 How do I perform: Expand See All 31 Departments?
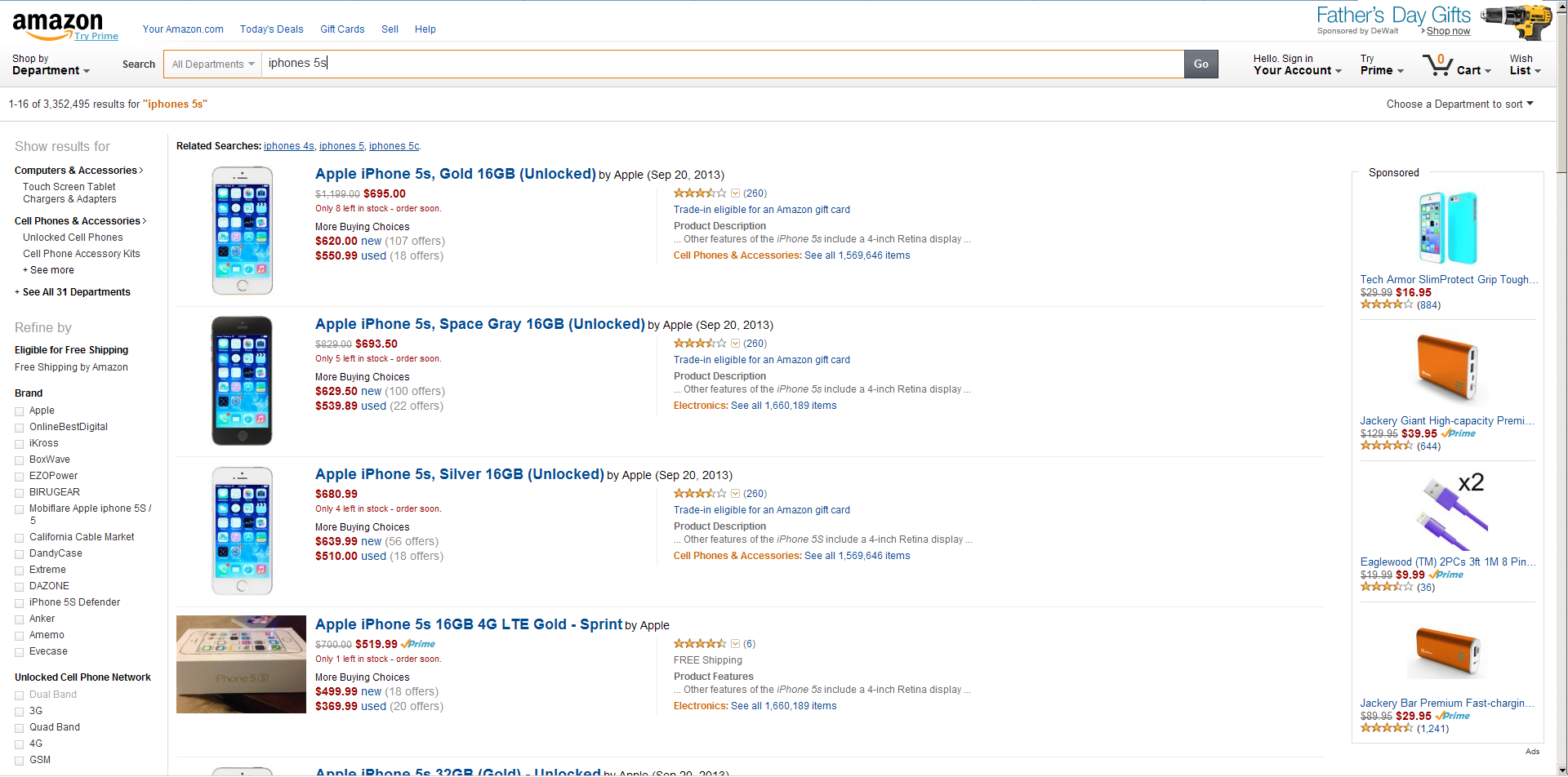pos(73,292)
